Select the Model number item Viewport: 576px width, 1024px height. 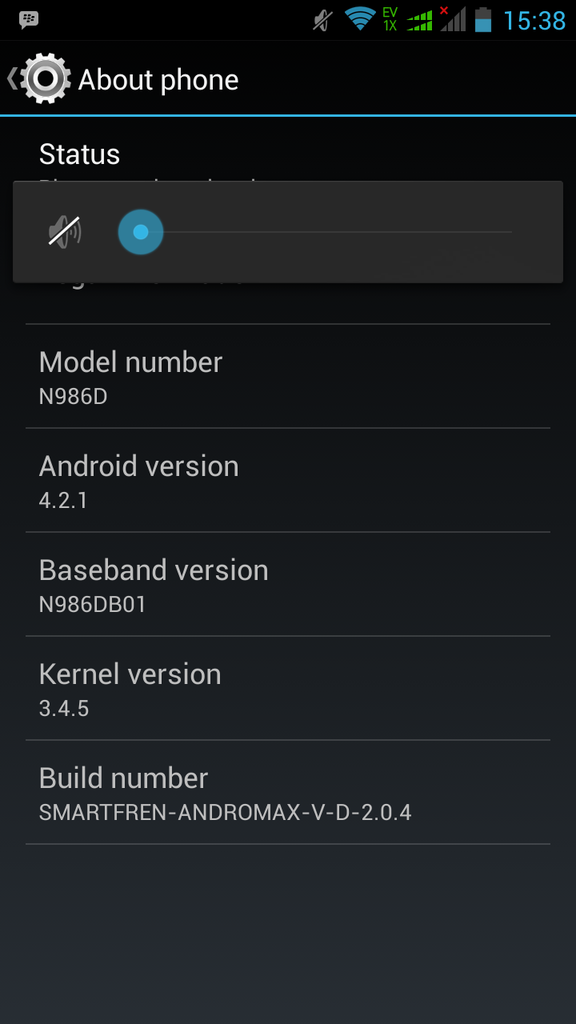[288, 376]
